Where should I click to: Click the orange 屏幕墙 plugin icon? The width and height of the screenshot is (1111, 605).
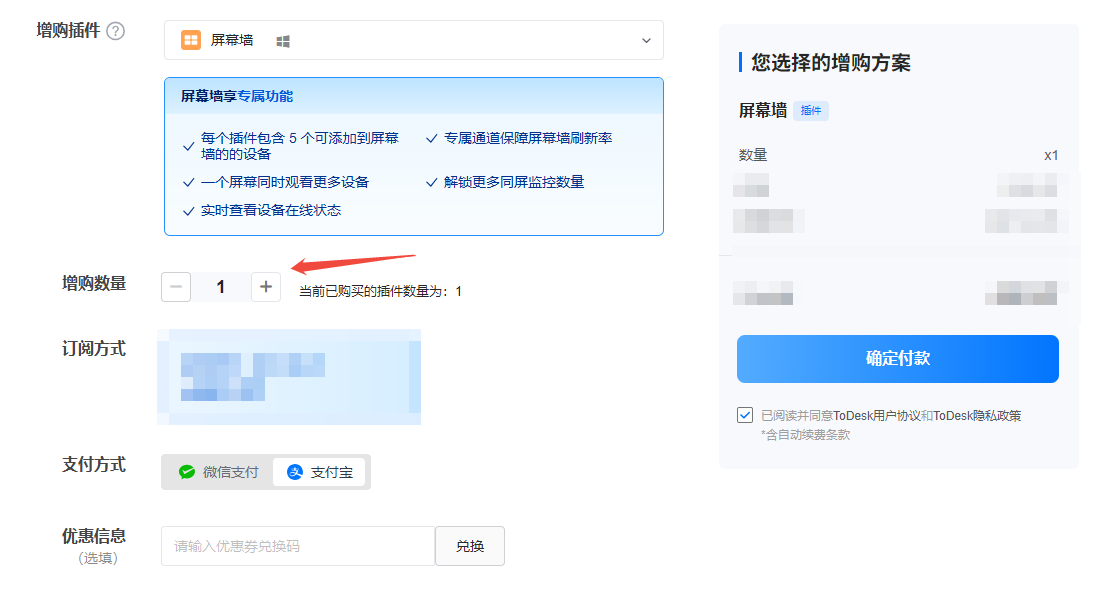coord(190,40)
